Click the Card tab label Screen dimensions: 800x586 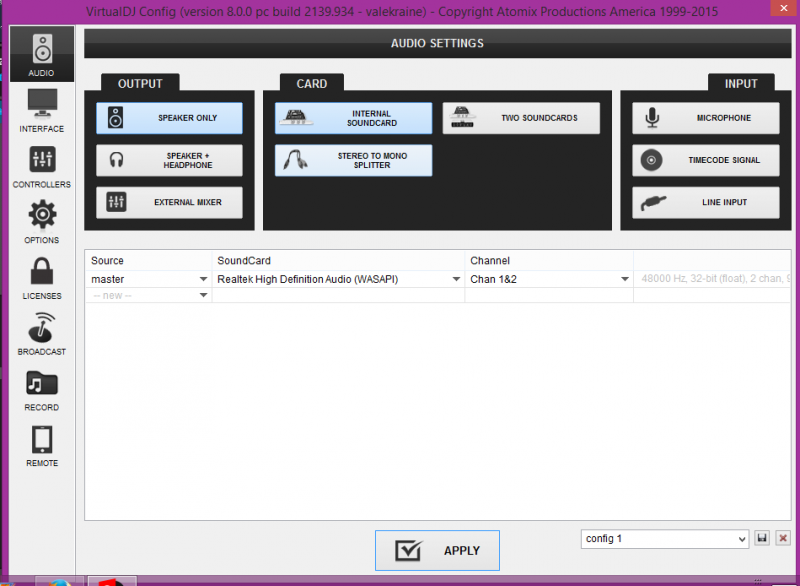coord(312,84)
